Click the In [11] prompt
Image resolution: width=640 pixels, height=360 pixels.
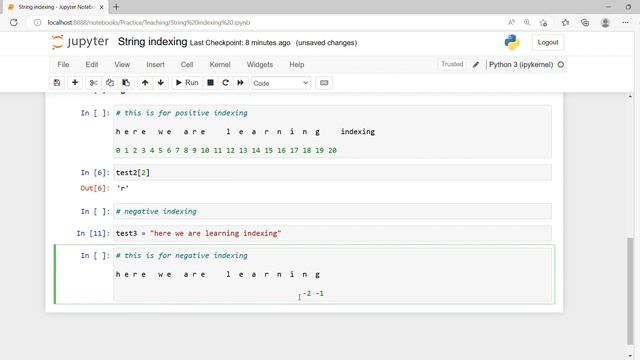pos(93,233)
